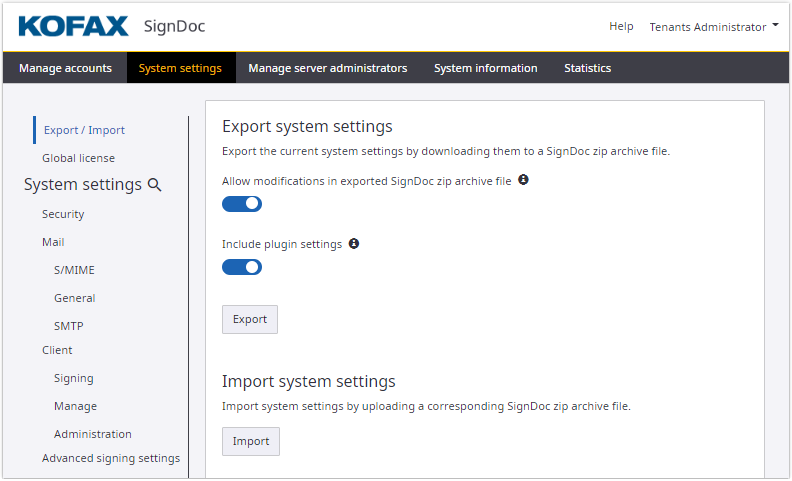Screen dimensions: 792x481
Task: Open the Tenants Administrator dropdown menu
Action: coord(714,27)
